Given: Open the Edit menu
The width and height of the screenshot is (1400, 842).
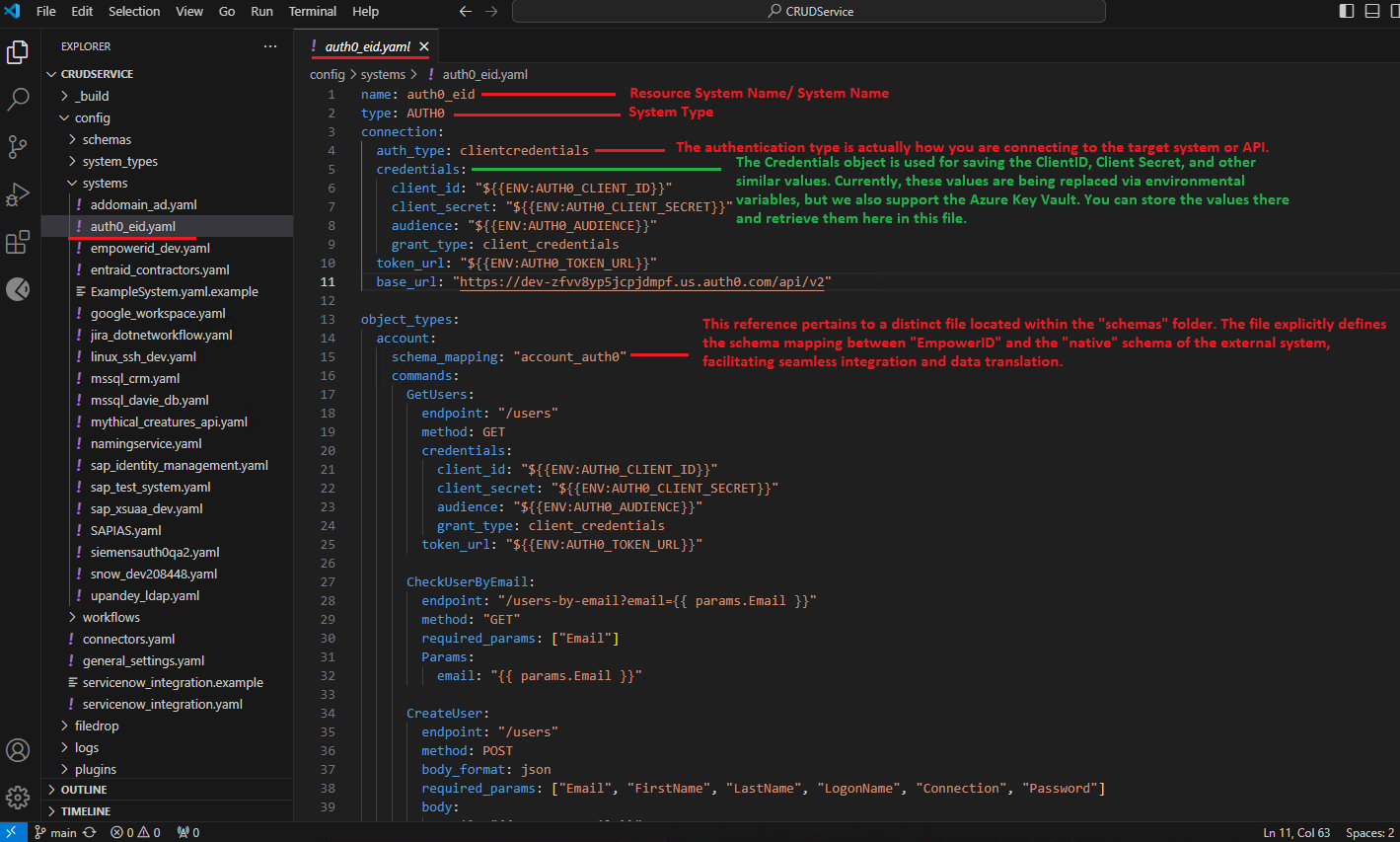Looking at the screenshot, I should pos(82,11).
